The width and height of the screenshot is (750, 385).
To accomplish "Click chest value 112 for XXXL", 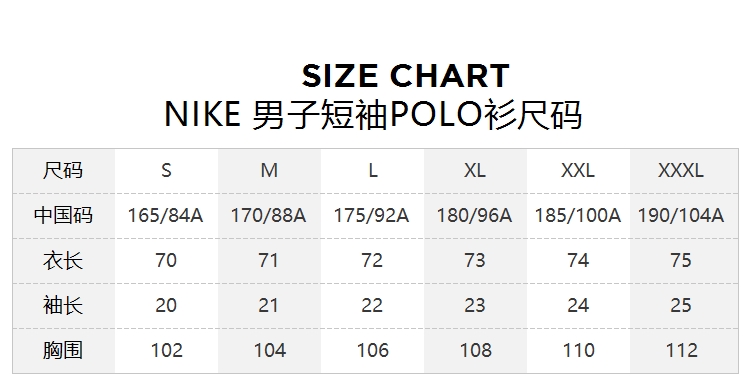I will coord(682,351).
